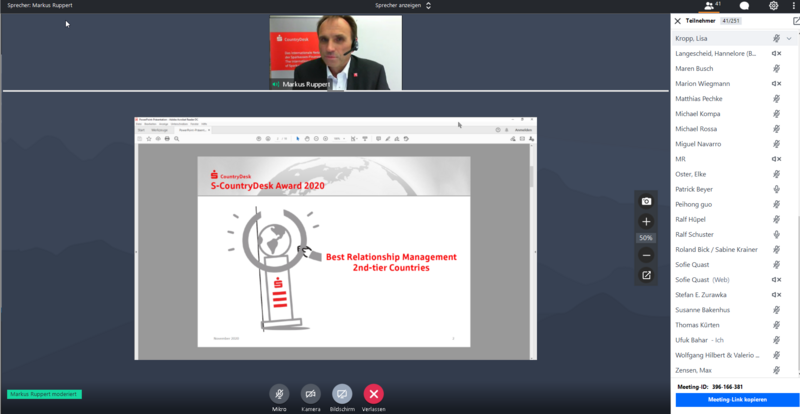
Task: Open the settings gear icon
Action: (773, 6)
